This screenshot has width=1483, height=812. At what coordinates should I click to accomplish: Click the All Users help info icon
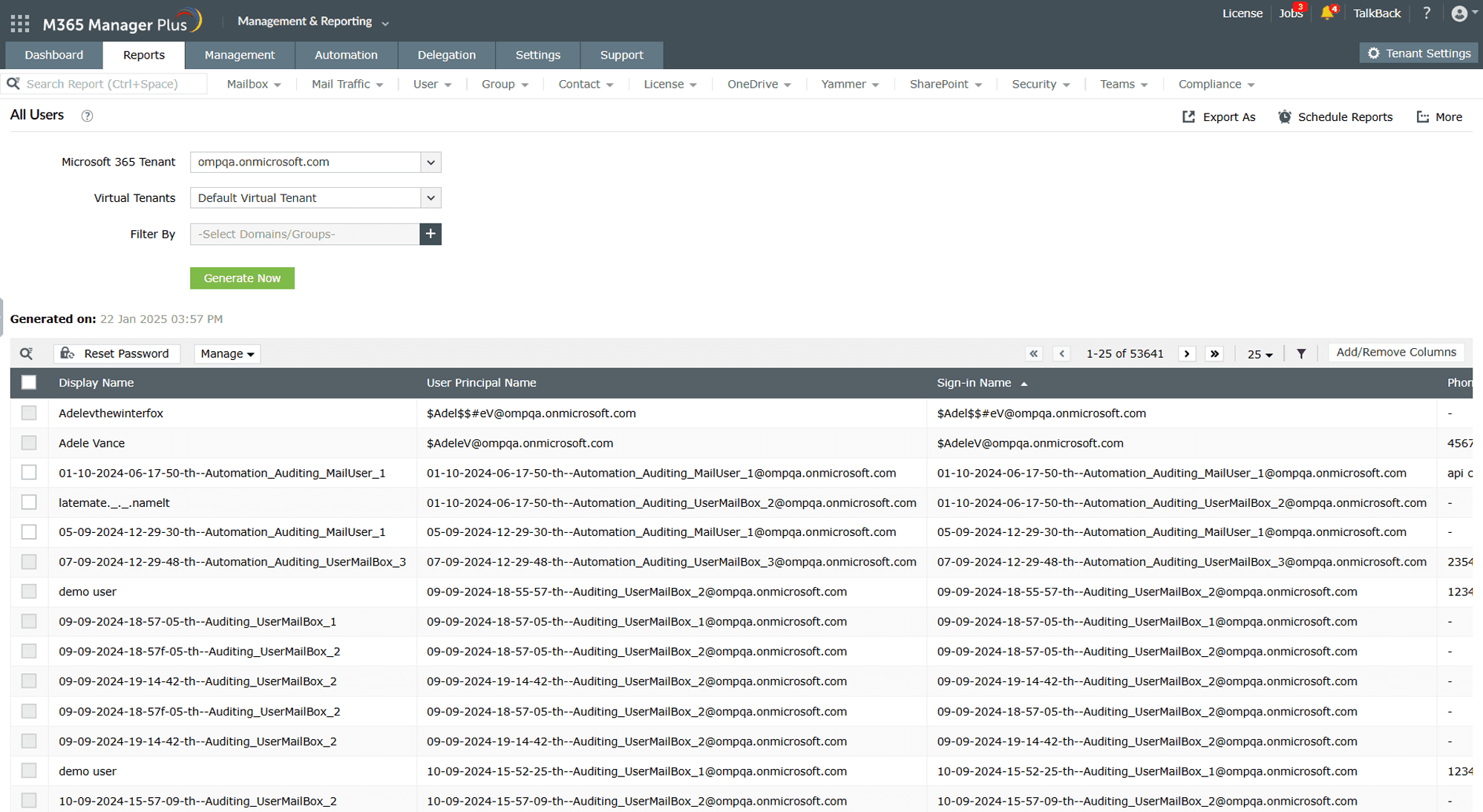click(x=87, y=116)
